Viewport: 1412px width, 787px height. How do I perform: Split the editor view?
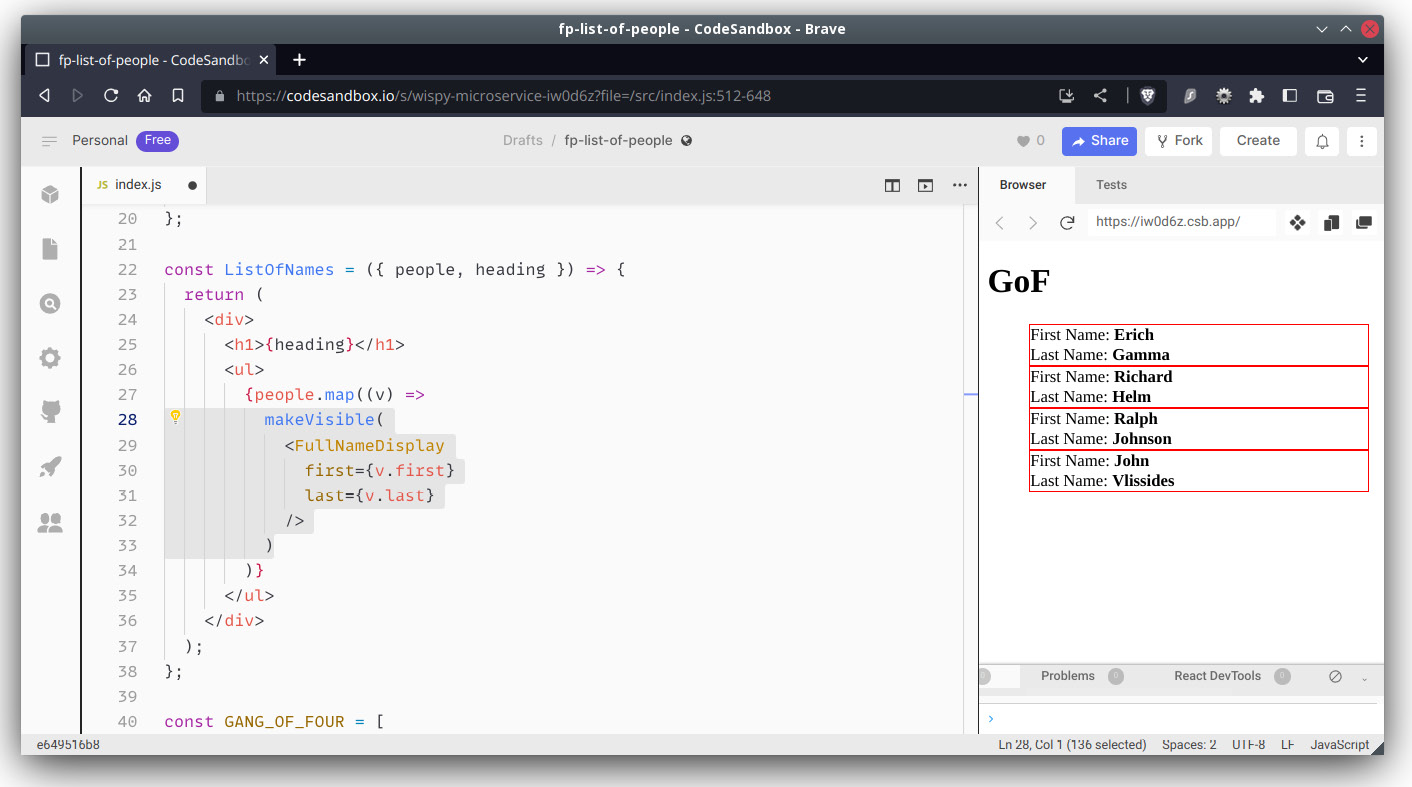click(891, 185)
